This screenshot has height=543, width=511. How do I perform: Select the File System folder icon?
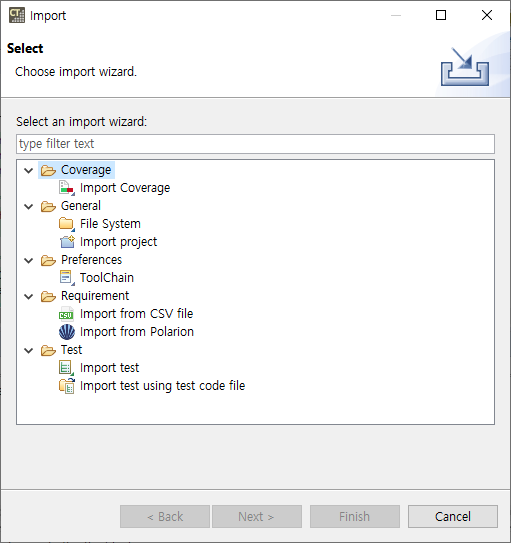67,224
